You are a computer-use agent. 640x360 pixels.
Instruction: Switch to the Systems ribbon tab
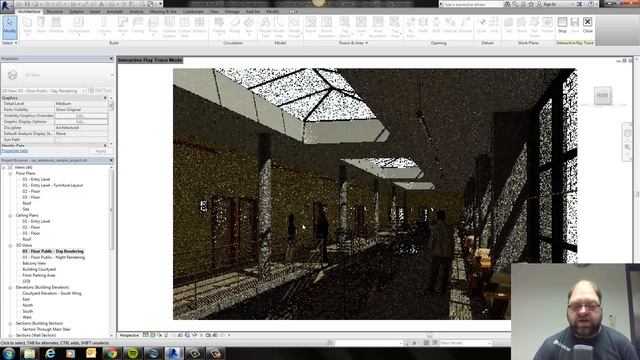76,12
